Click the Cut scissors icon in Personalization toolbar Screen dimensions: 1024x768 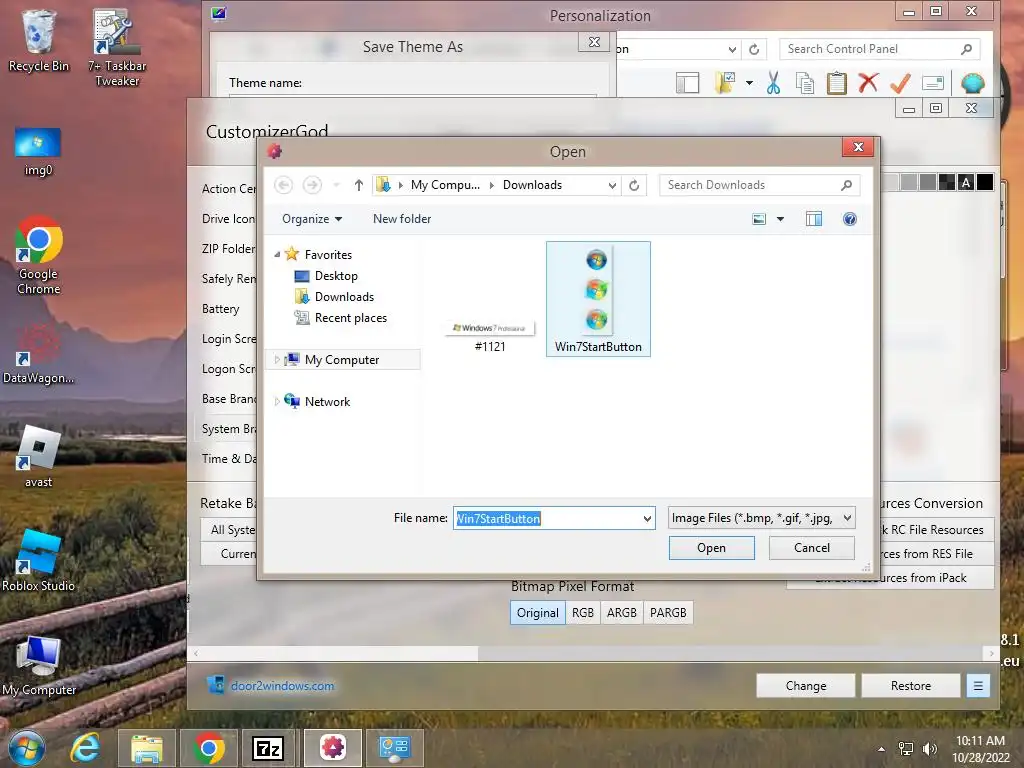click(773, 83)
